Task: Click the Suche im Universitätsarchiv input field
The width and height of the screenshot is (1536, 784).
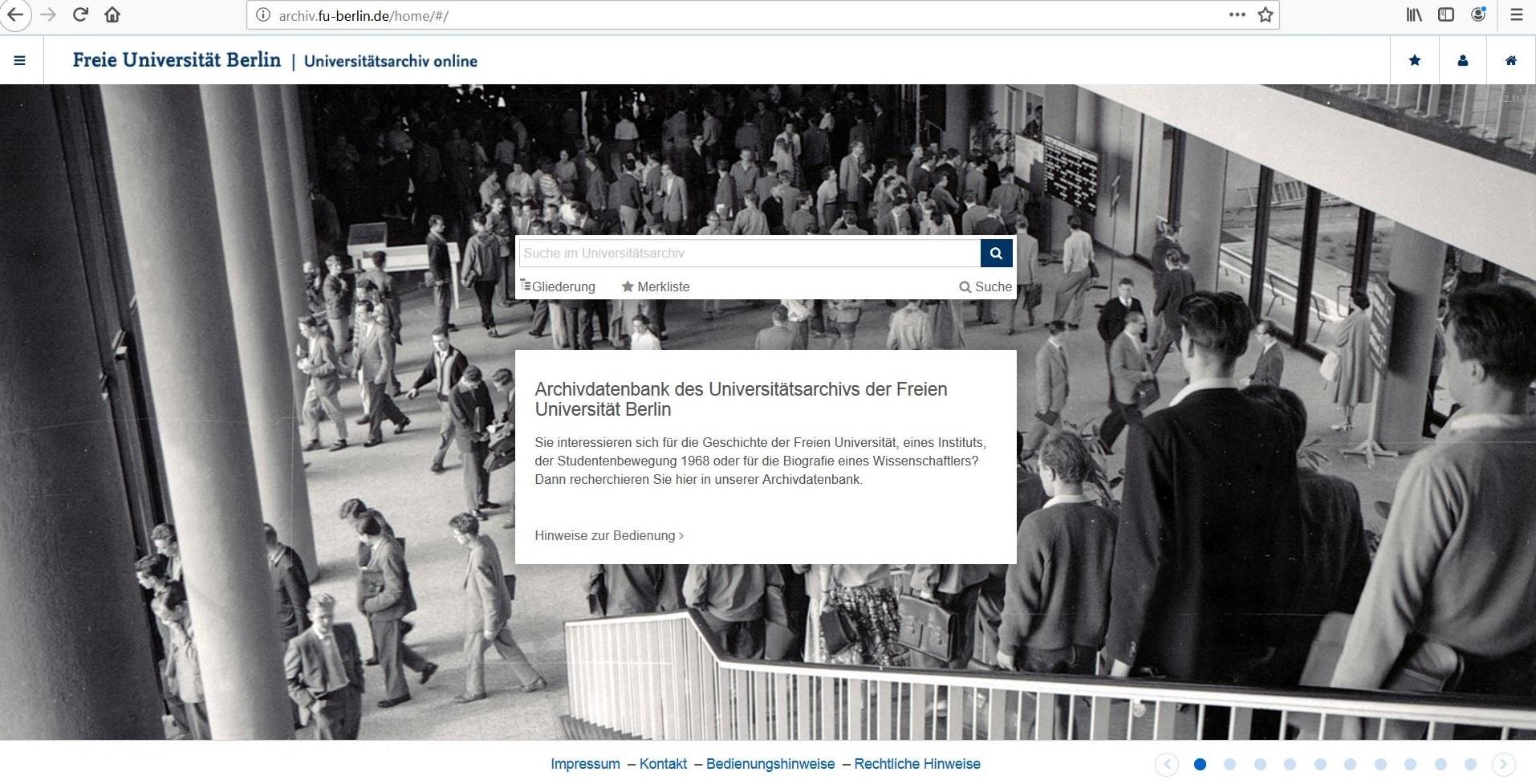Action: coord(746,253)
